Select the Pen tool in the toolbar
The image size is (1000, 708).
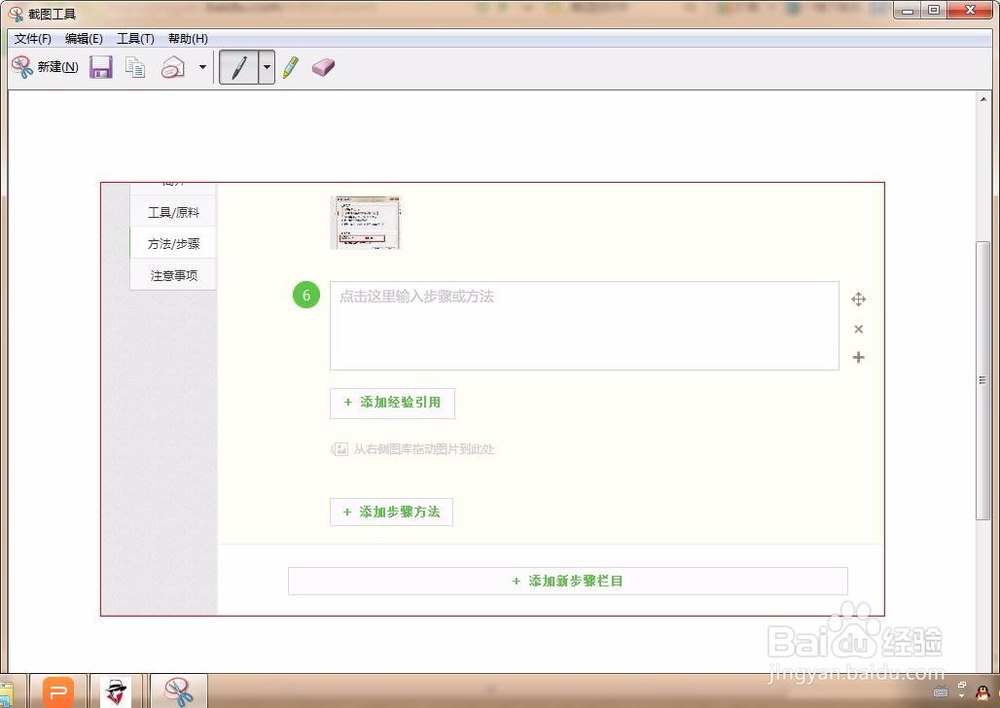click(x=240, y=66)
